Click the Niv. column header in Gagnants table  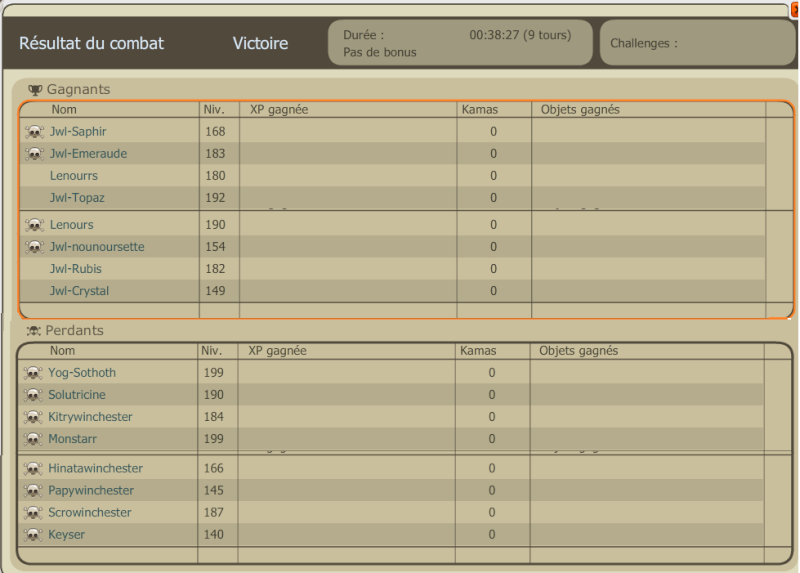point(214,110)
